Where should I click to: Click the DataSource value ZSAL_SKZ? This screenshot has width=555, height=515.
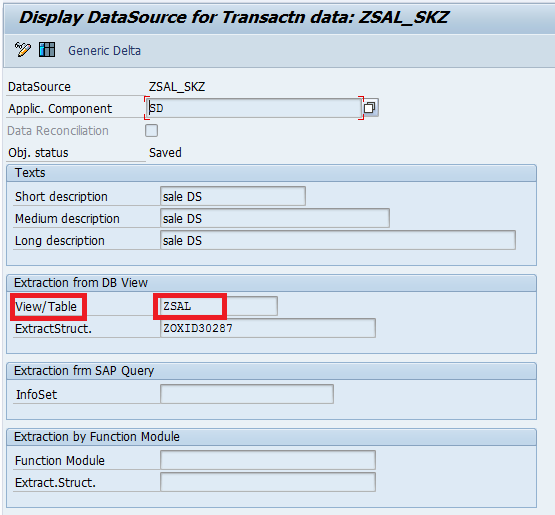(177, 87)
